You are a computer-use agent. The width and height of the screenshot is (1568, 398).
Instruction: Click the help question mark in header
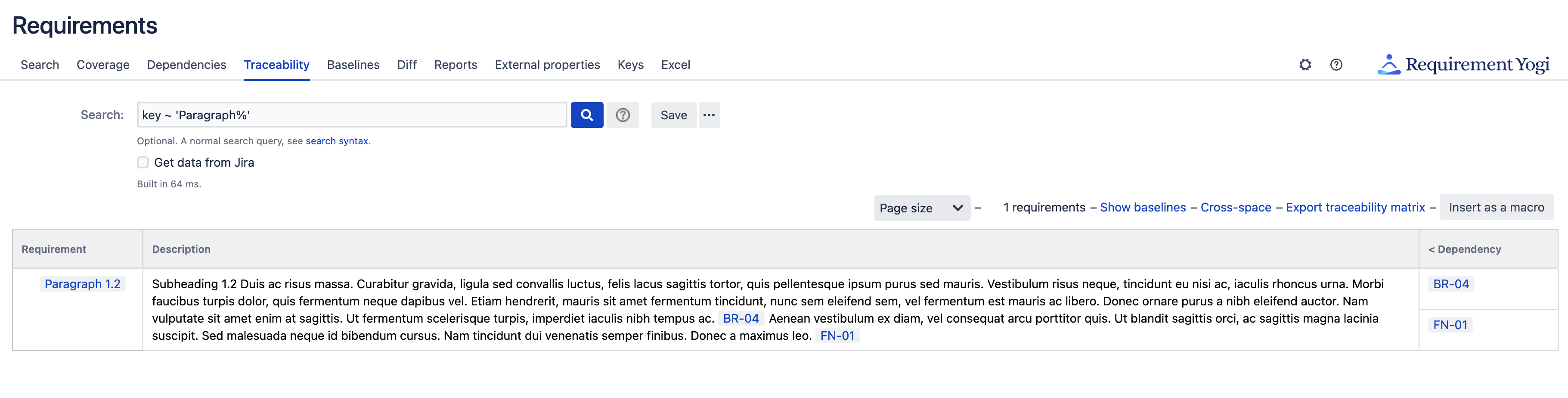pos(1336,65)
